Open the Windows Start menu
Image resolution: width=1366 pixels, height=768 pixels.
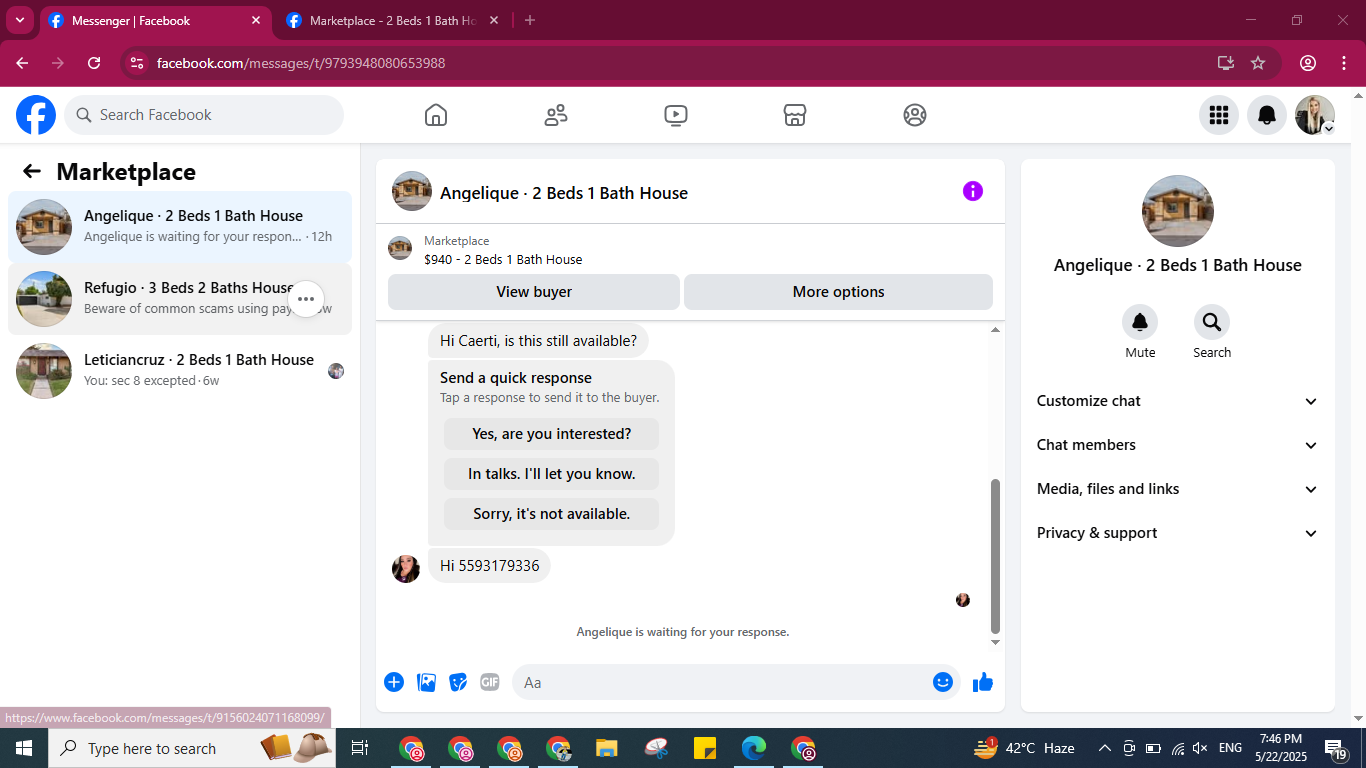pyautogui.click(x=24, y=748)
